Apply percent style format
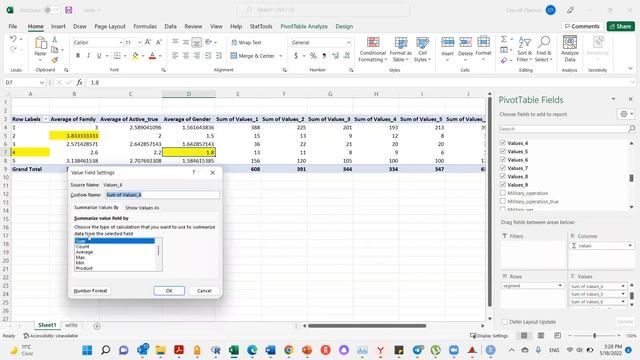This screenshot has height=360, width=640. tap(313, 56)
